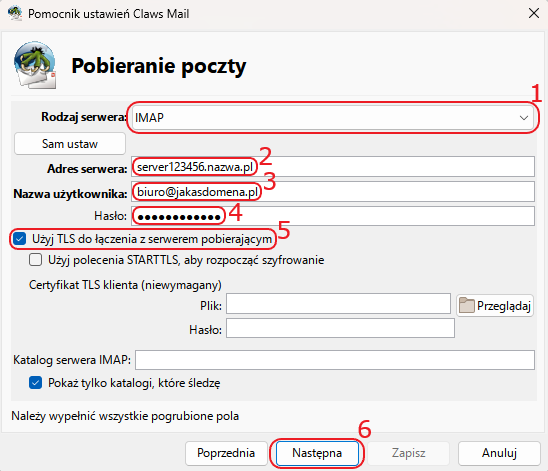
Task: Select the IMAP server type combo box
Action: (333, 118)
